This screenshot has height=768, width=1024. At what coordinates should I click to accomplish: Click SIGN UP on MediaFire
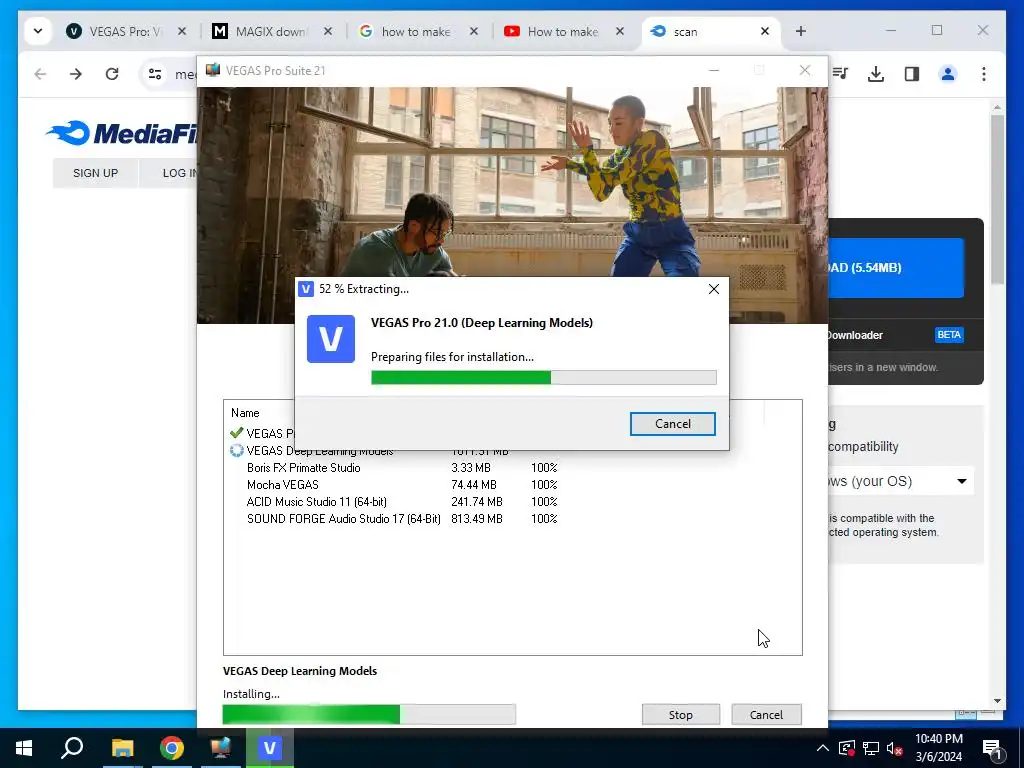click(x=95, y=173)
